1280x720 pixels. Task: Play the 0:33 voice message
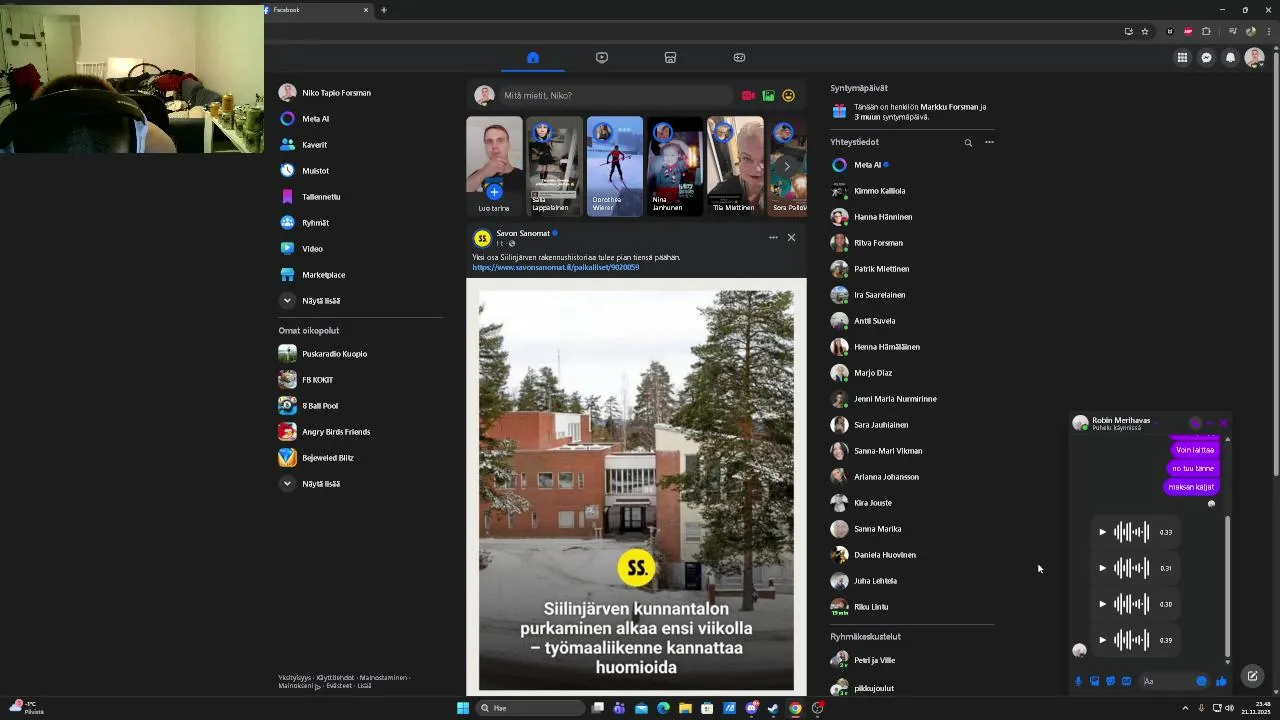pos(1102,532)
